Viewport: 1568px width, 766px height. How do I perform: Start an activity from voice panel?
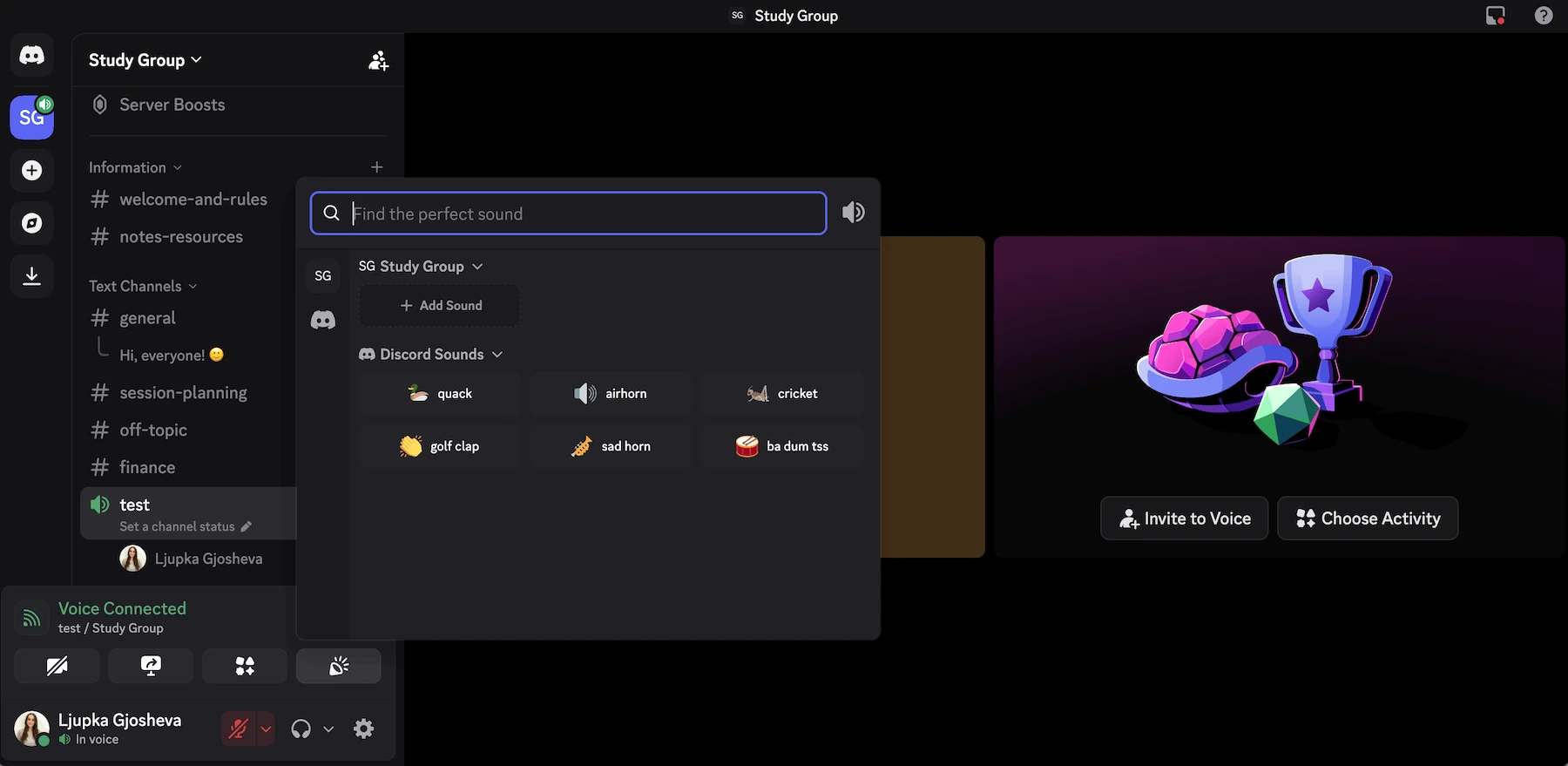click(x=245, y=667)
